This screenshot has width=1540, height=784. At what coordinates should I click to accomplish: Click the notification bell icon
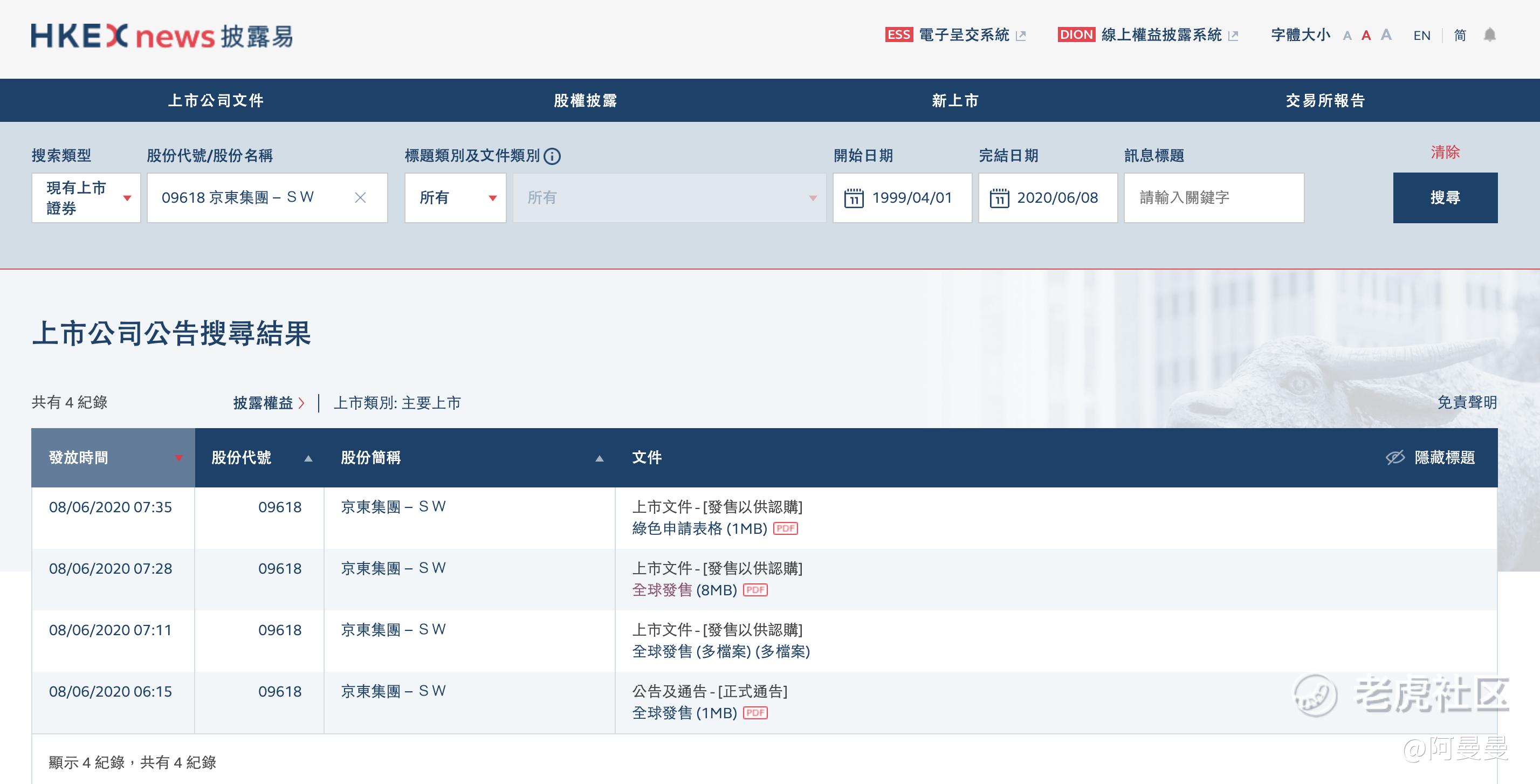click(x=1490, y=35)
